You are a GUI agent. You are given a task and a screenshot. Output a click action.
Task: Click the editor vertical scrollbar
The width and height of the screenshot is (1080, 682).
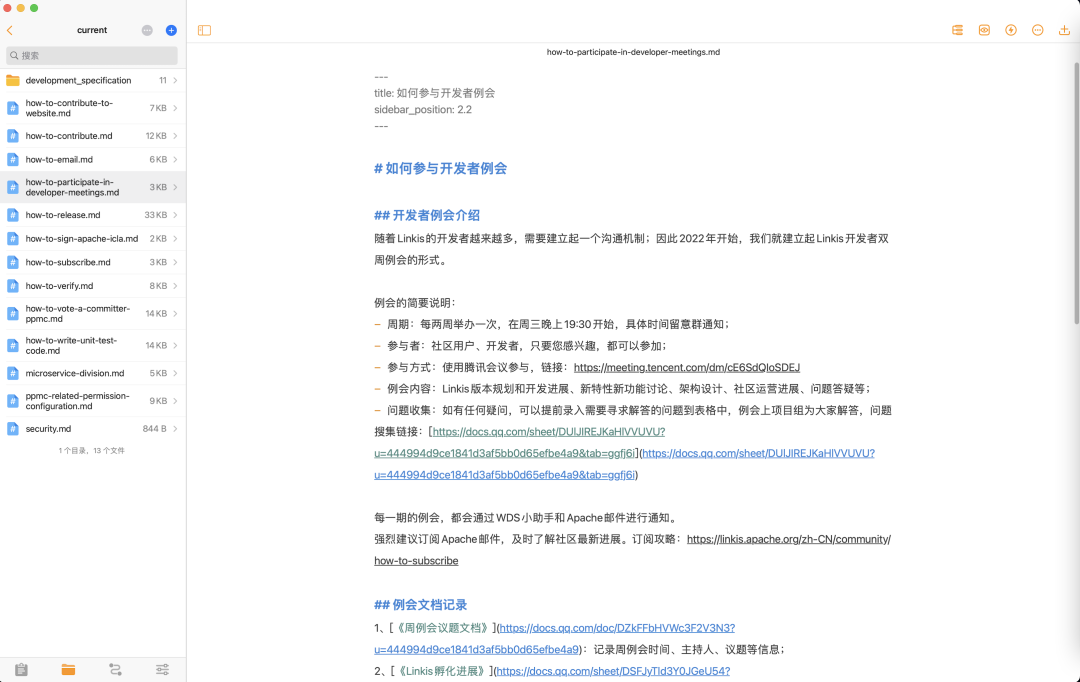(x=1076, y=193)
